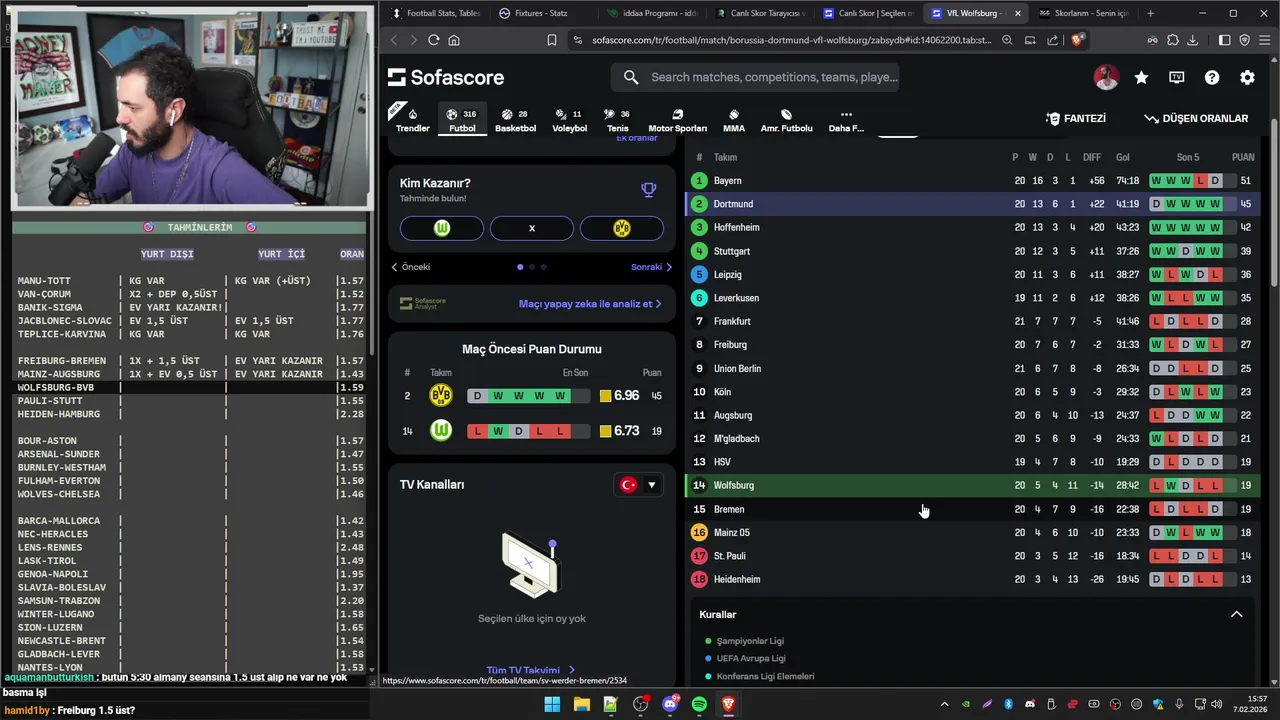
Task: Open the help question mark icon
Action: click(1212, 77)
